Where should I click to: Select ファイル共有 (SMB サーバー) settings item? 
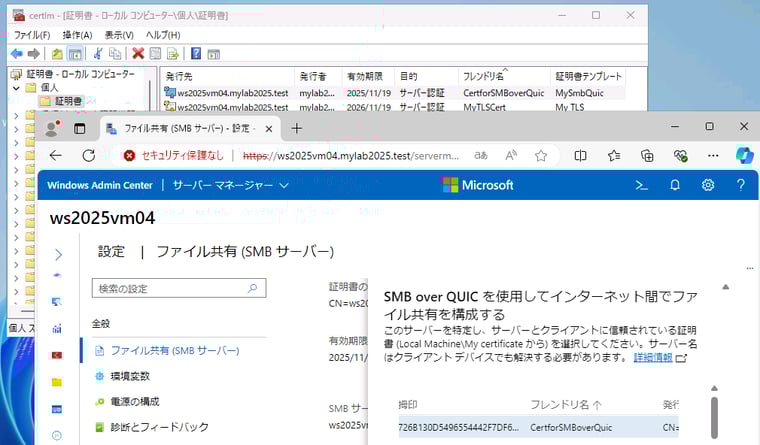coord(174,350)
